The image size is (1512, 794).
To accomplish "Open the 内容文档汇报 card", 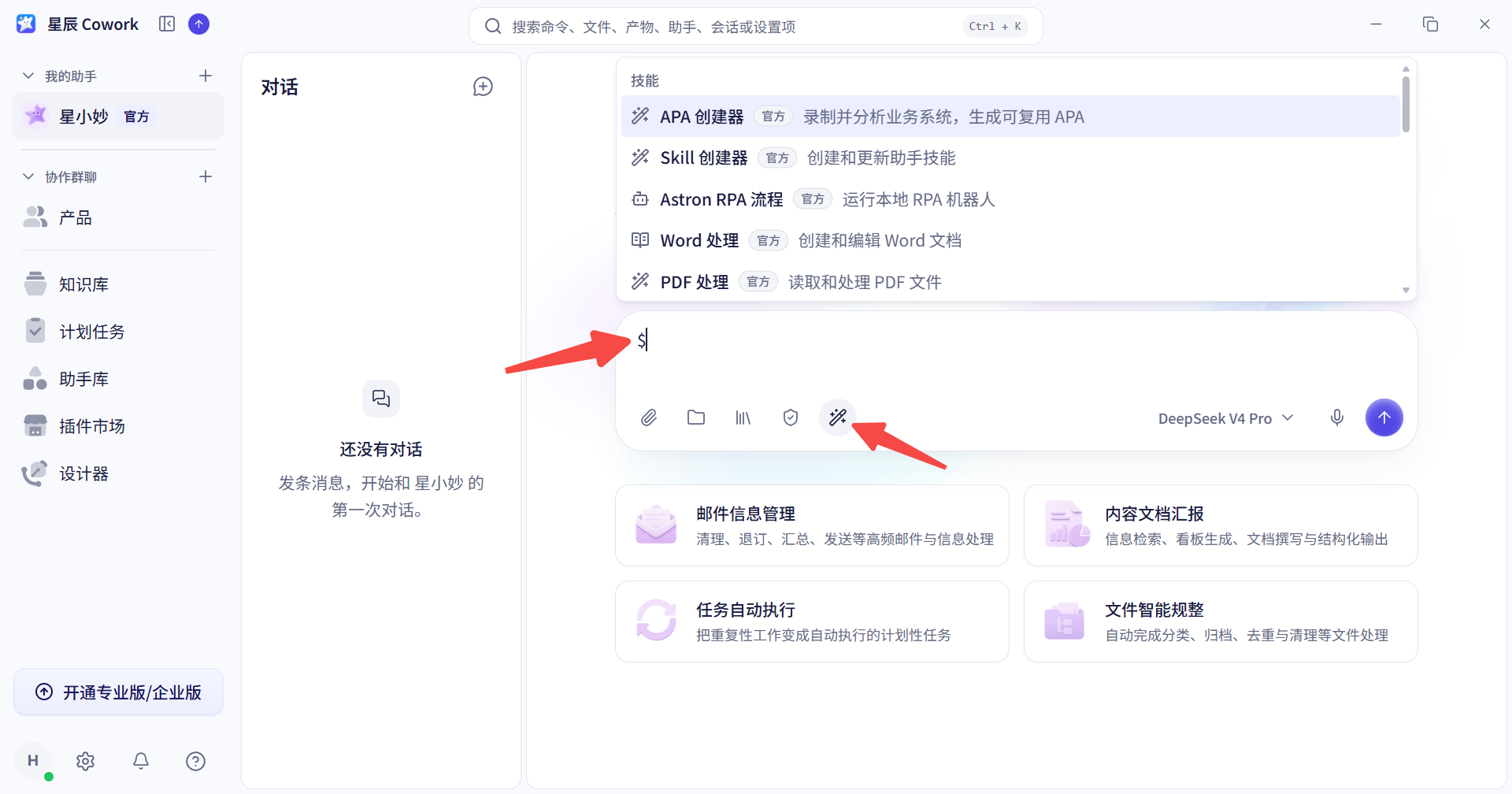I will pos(1221,525).
